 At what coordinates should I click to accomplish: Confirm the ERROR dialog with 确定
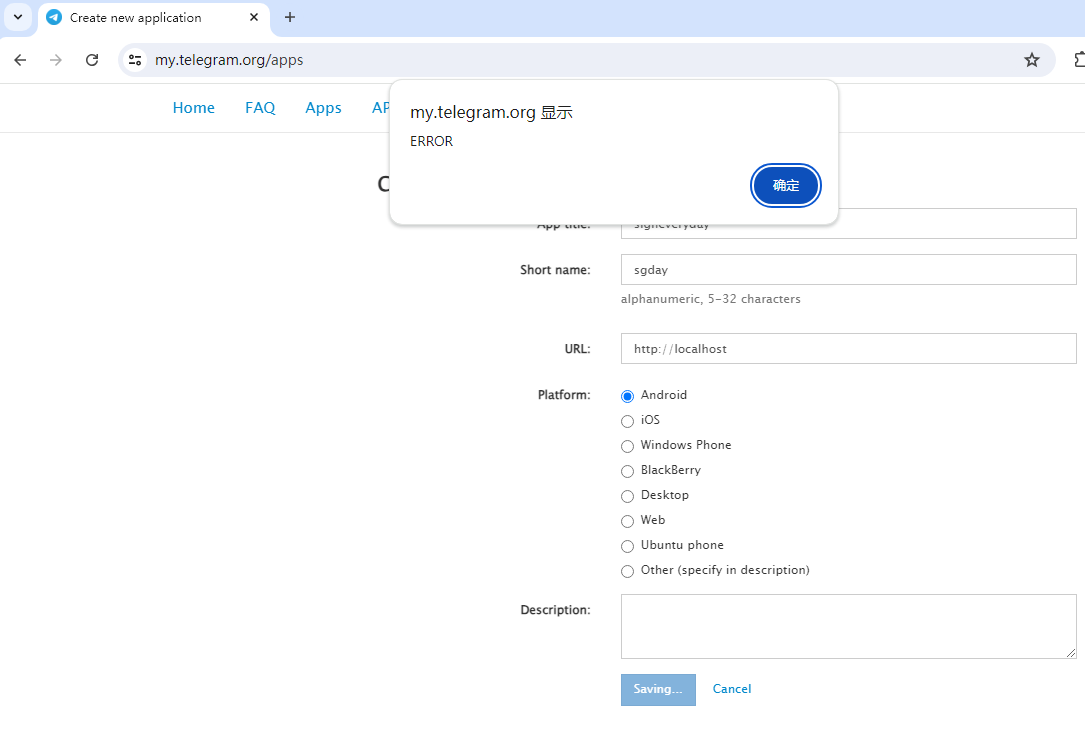(x=785, y=185)
